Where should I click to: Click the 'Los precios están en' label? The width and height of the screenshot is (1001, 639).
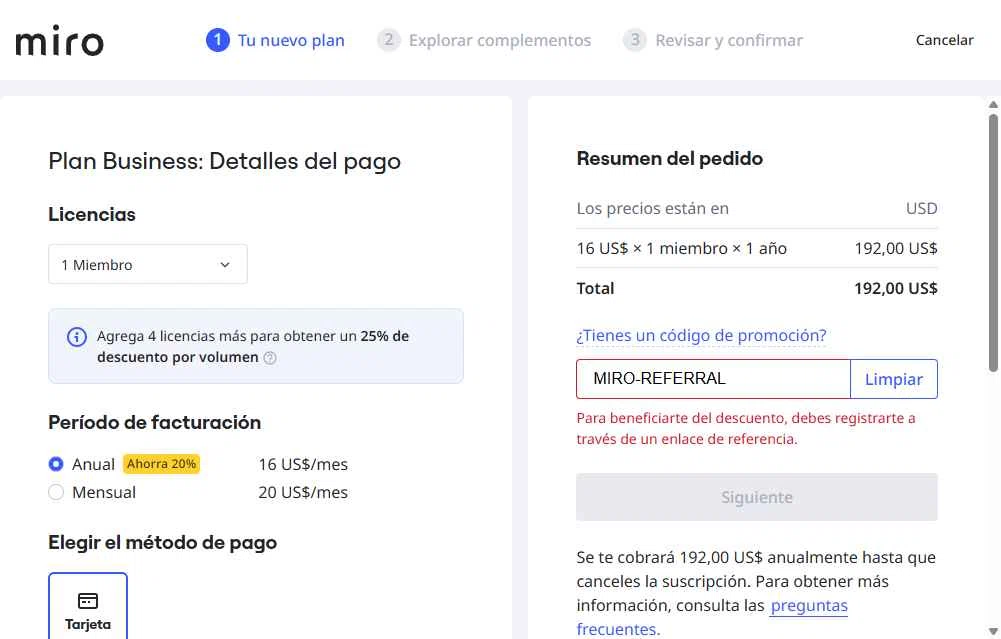[x=652, y=209]
